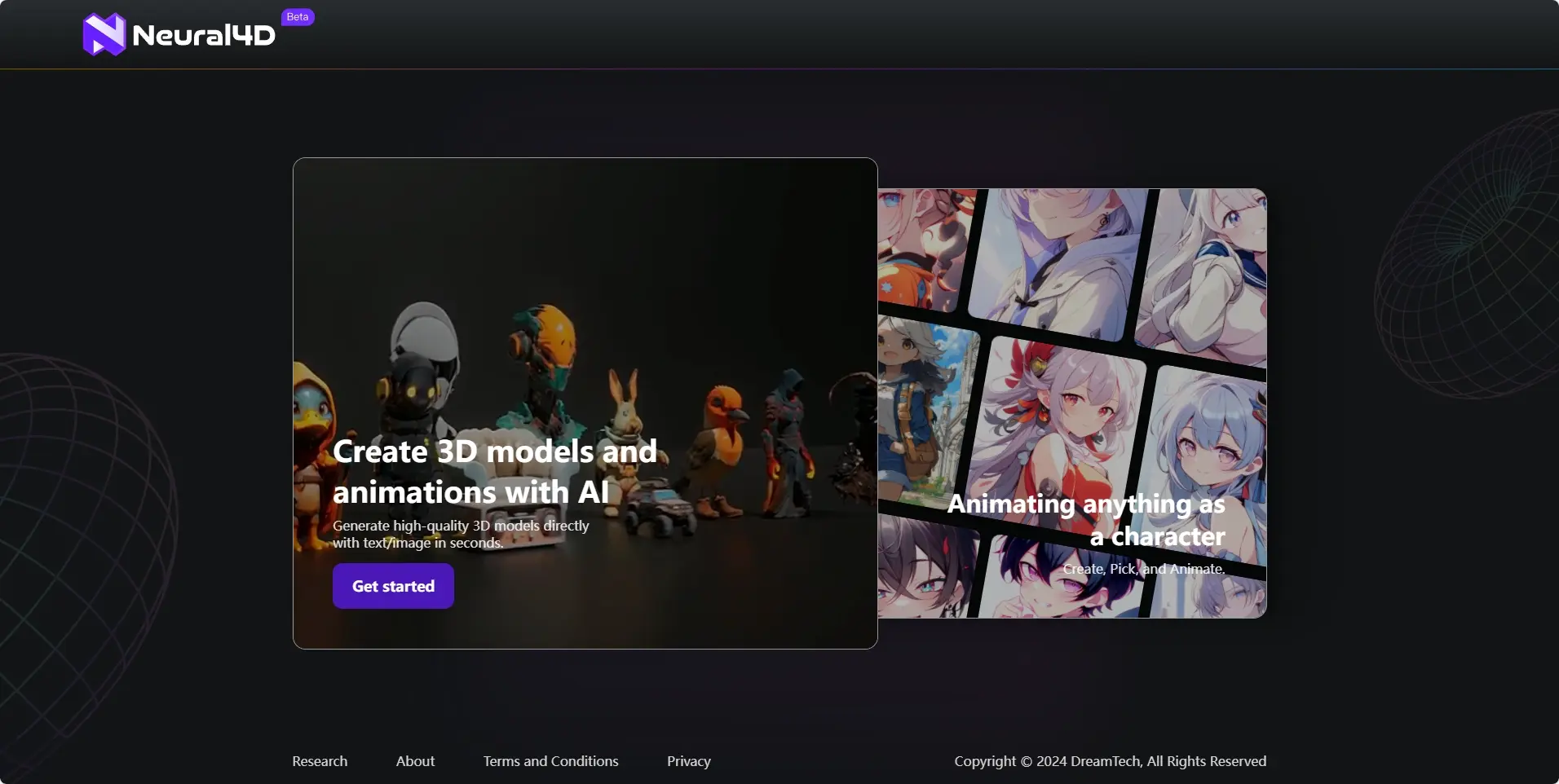Screen dimensions: 1559x784
Task: Click 'Create 3D models and animations with AI' heading
Action: (x=495, y=471)
